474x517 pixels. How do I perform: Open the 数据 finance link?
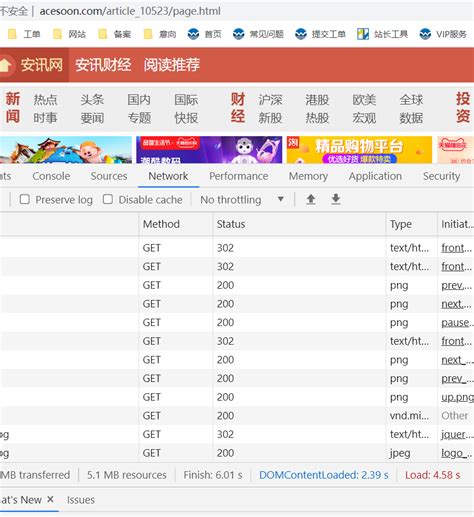[x=411, y=118]
